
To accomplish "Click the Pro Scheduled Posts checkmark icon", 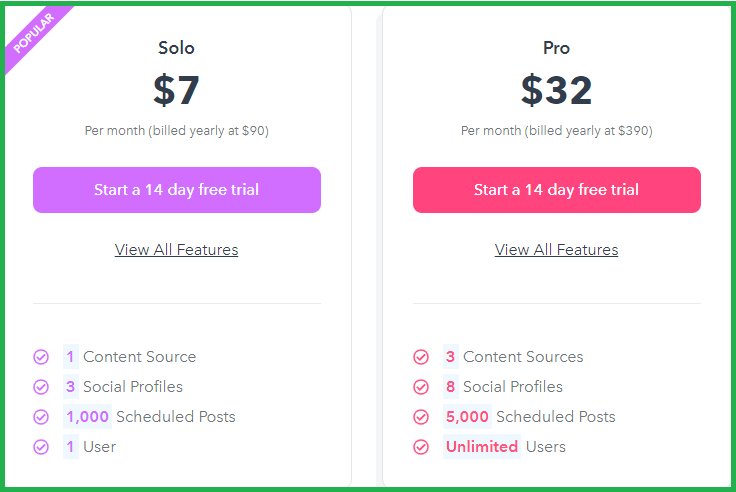I will tap(421, 417).
